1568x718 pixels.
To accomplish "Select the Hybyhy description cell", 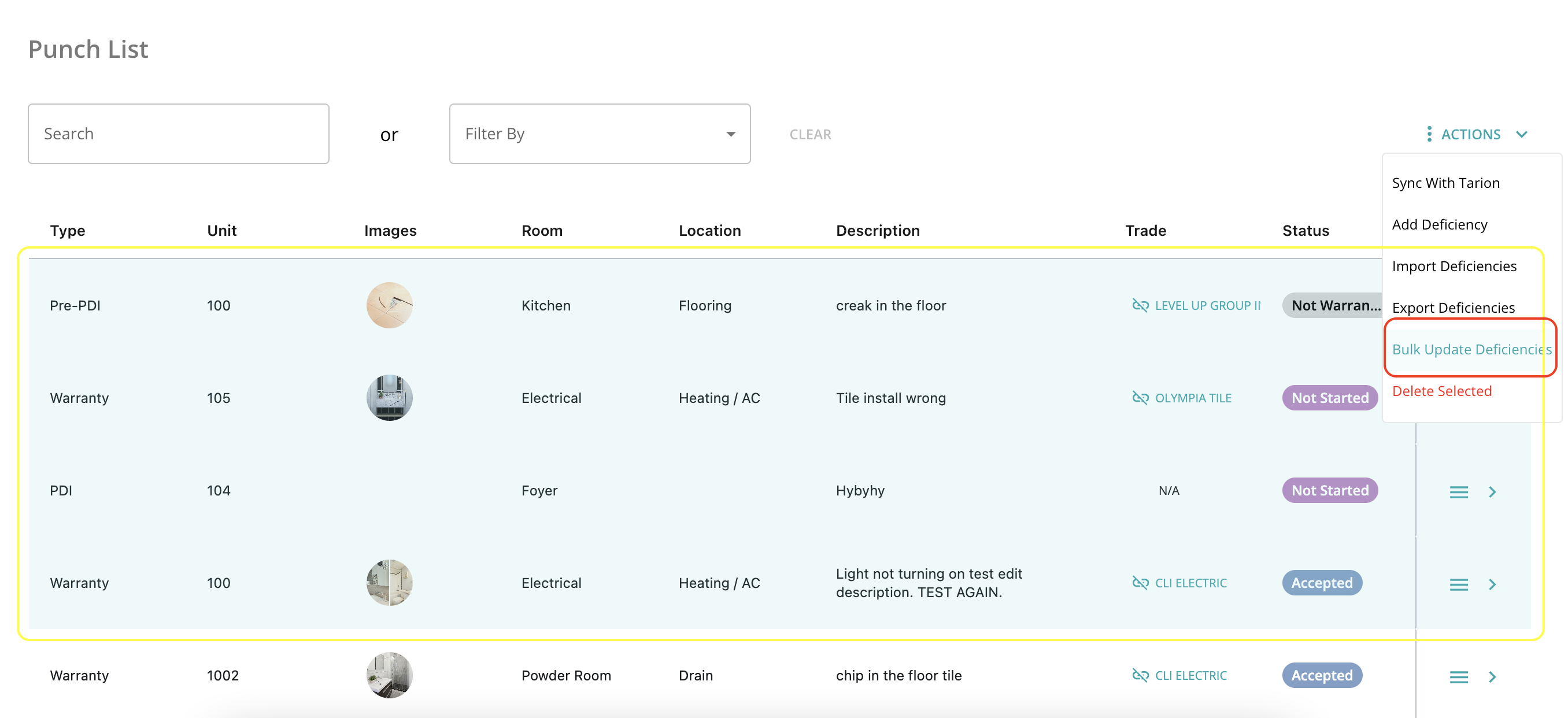I will [860, 490].
